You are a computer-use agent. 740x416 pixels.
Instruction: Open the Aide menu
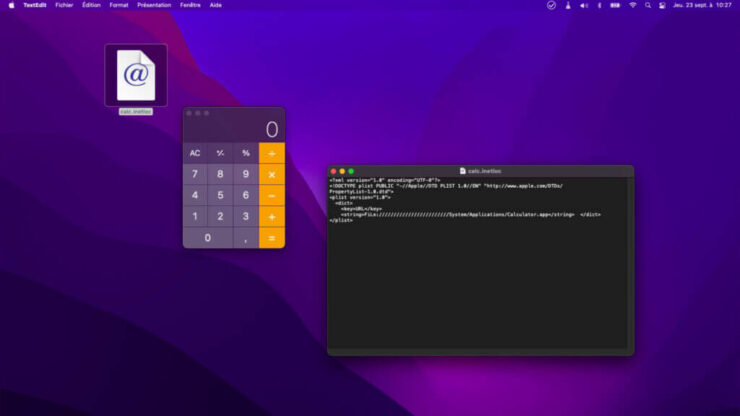pyautogui.click(x=216, y=5)
